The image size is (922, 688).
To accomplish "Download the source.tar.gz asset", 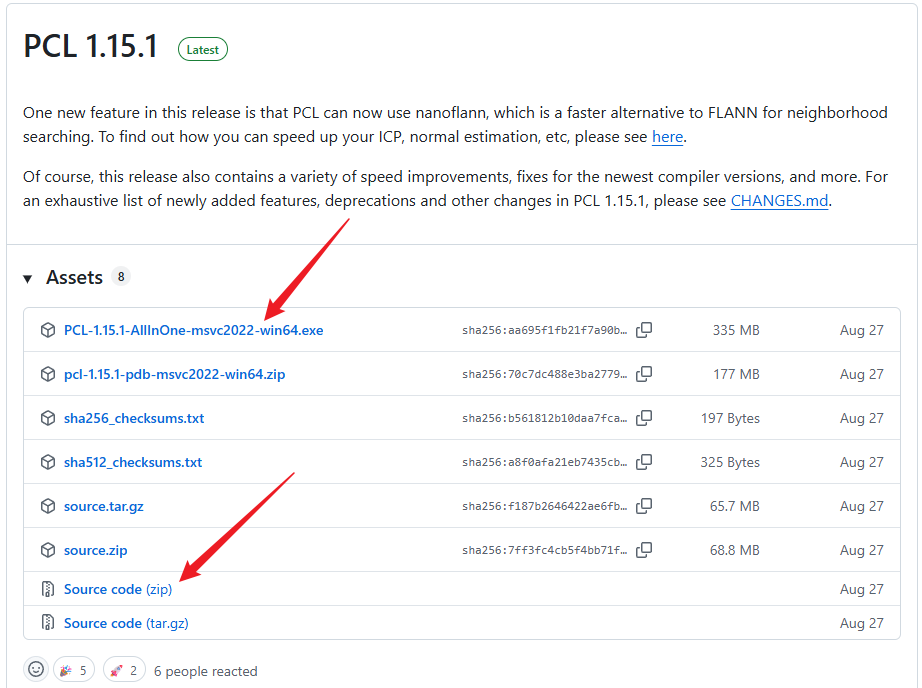I will (103, 506).
